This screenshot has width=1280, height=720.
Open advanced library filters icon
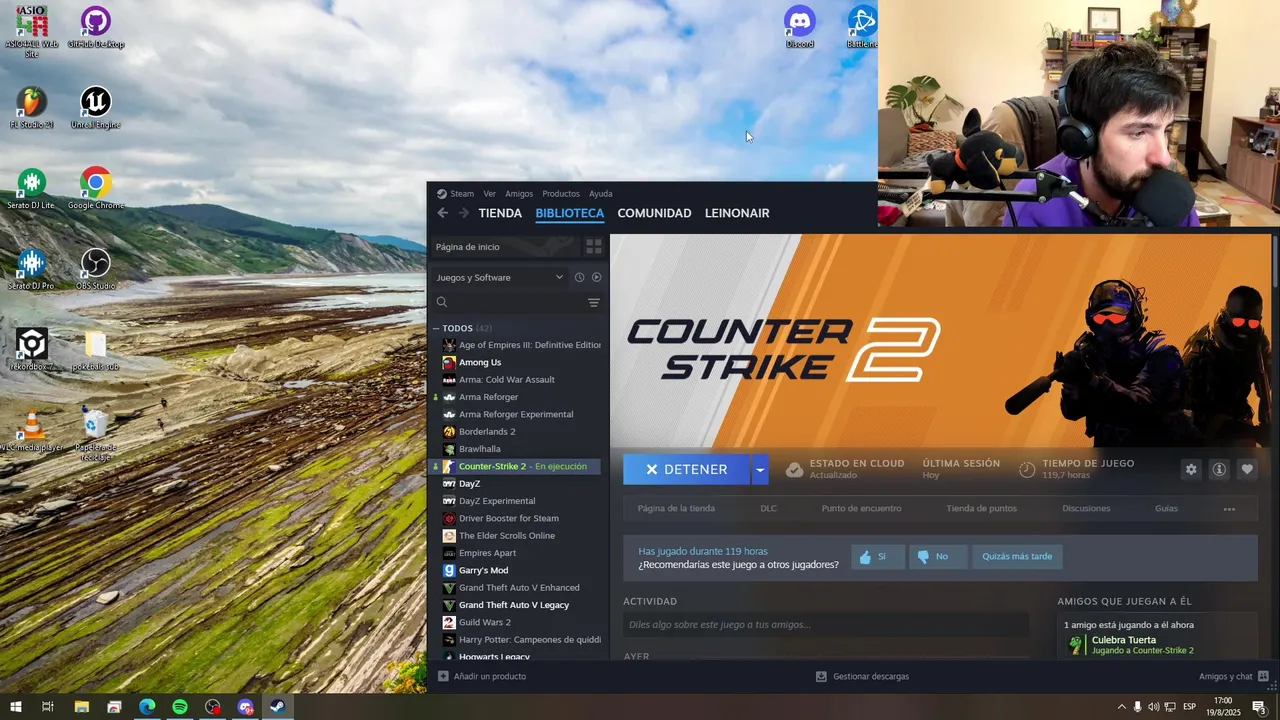coord(594,302)
